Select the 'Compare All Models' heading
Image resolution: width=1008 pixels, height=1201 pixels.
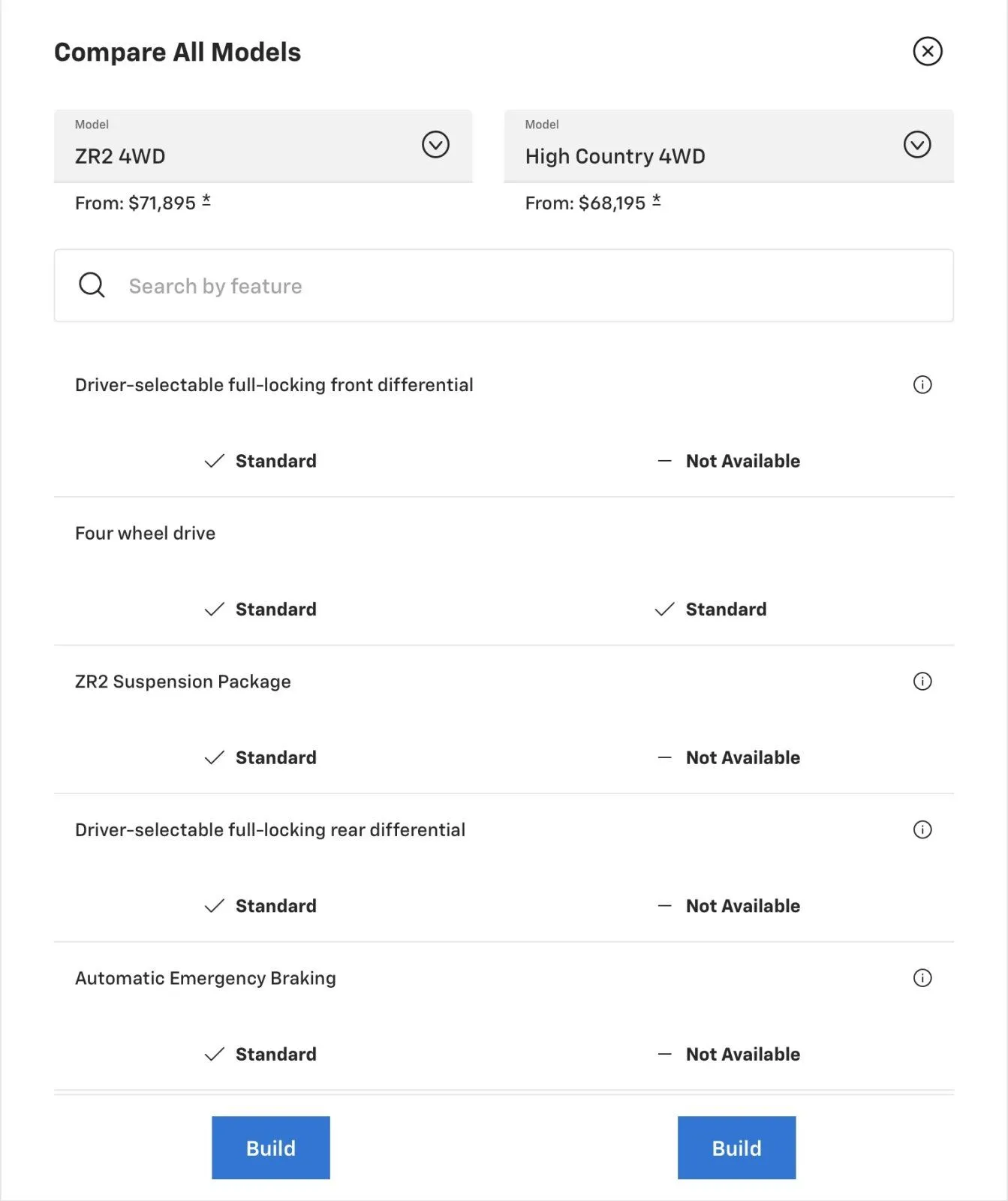click(x=177, y=52)
